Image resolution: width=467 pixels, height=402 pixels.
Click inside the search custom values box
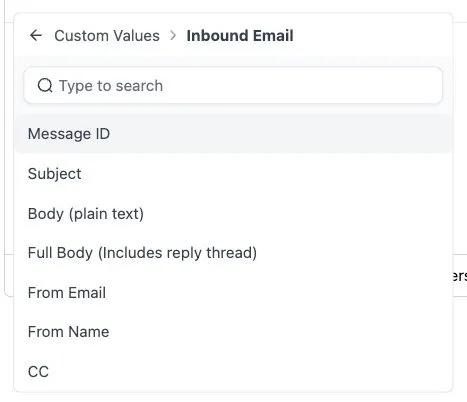[x=233, y=86]
